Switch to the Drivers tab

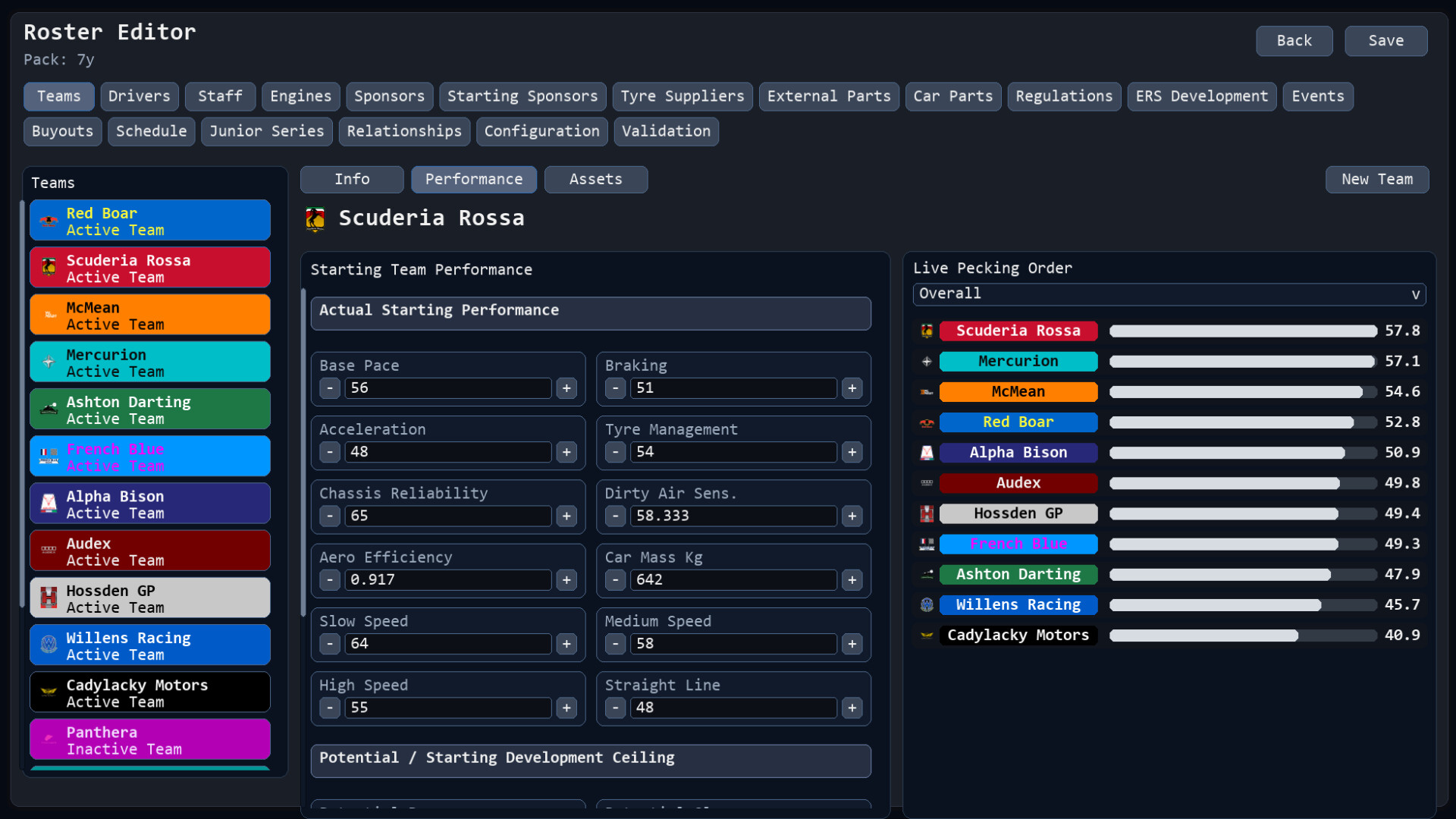(140, 96)
